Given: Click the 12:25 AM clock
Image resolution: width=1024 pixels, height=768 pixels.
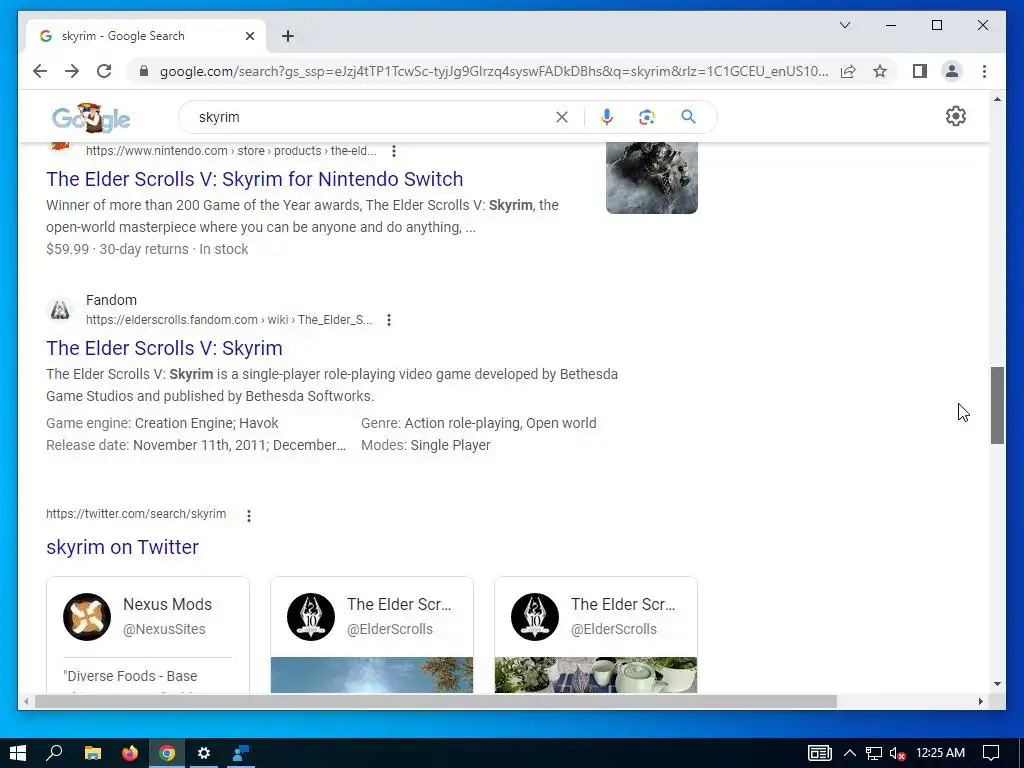Looking at the screenshot, I should coord(940,753).
